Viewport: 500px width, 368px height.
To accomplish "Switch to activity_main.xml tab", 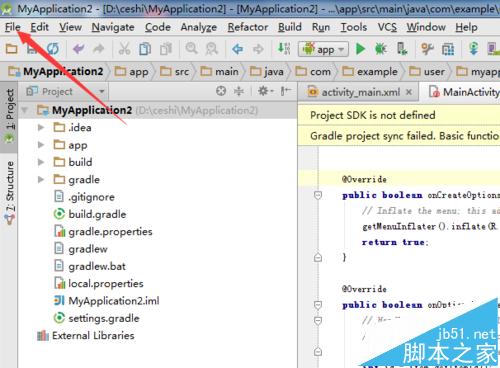I will pyautogui.click(x=359, y=92).
